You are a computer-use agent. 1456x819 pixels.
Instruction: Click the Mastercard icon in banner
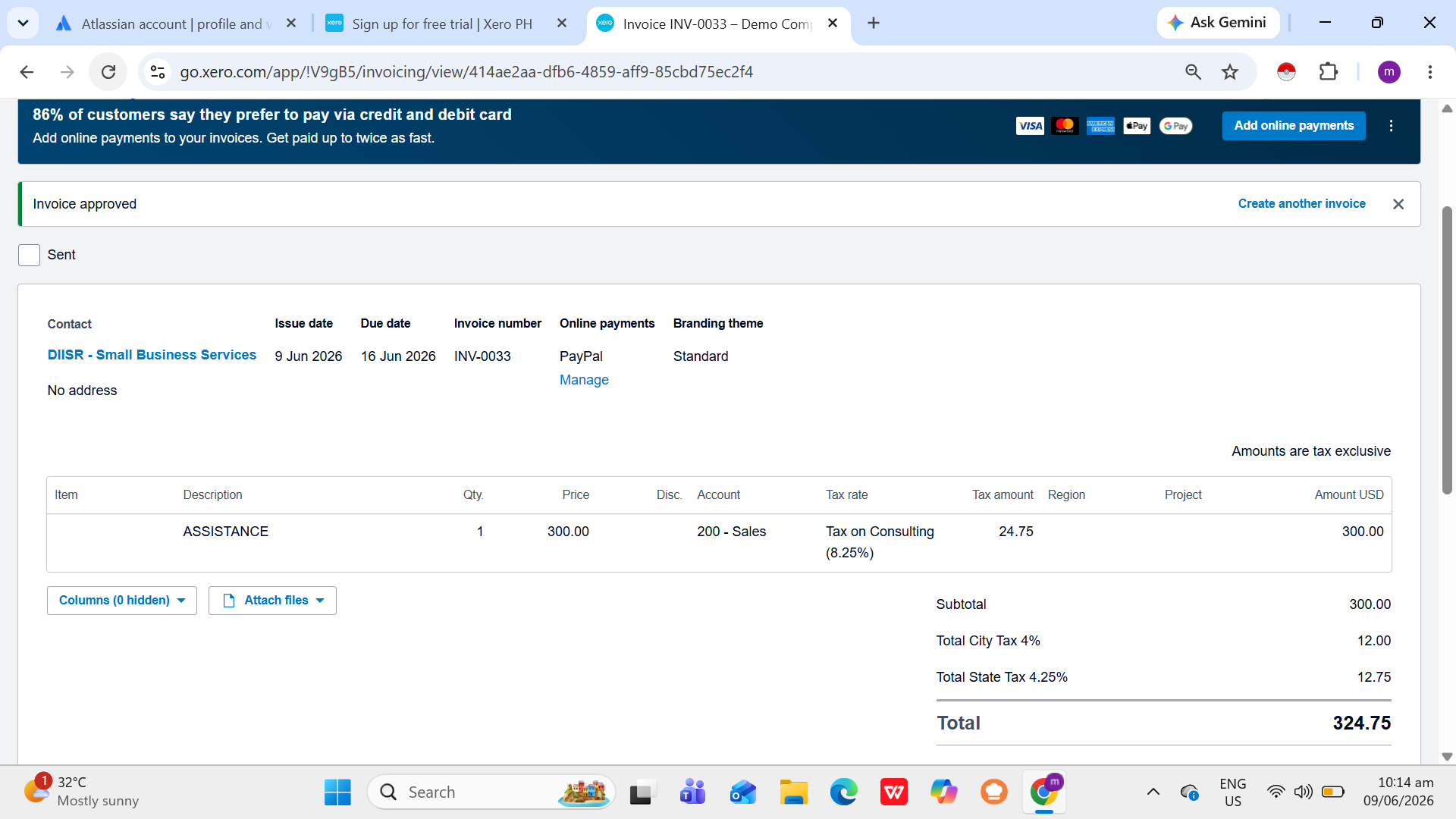pyautogui.click(x=1065, y=126)
